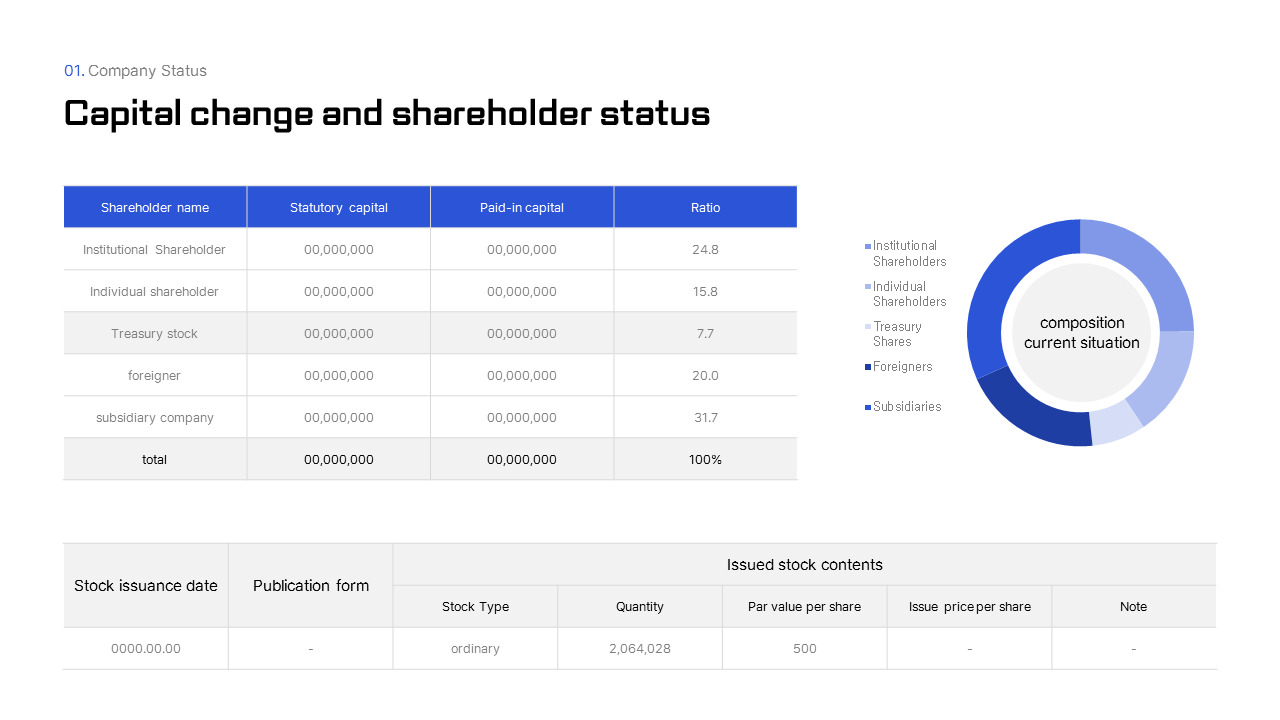Click the Institutional Shareholders legend color marker
This screenshot has width=1280, height=720.
(868, 246)
